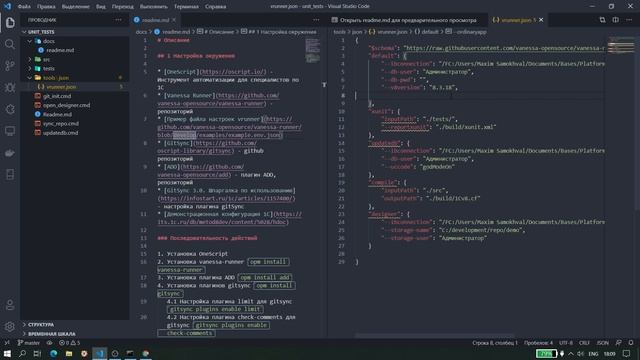
Task: Expand the ВРЕМЕННАЯ ШКАЛА timeline section
Action: 51,334
